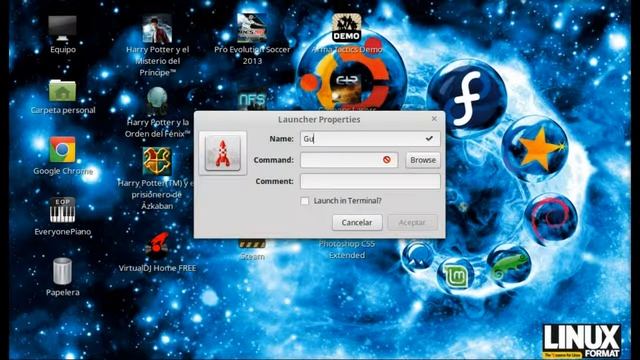This screenshot has width=640, height=360.
Task: Click the Cancelar button
Action: [357, 222]
